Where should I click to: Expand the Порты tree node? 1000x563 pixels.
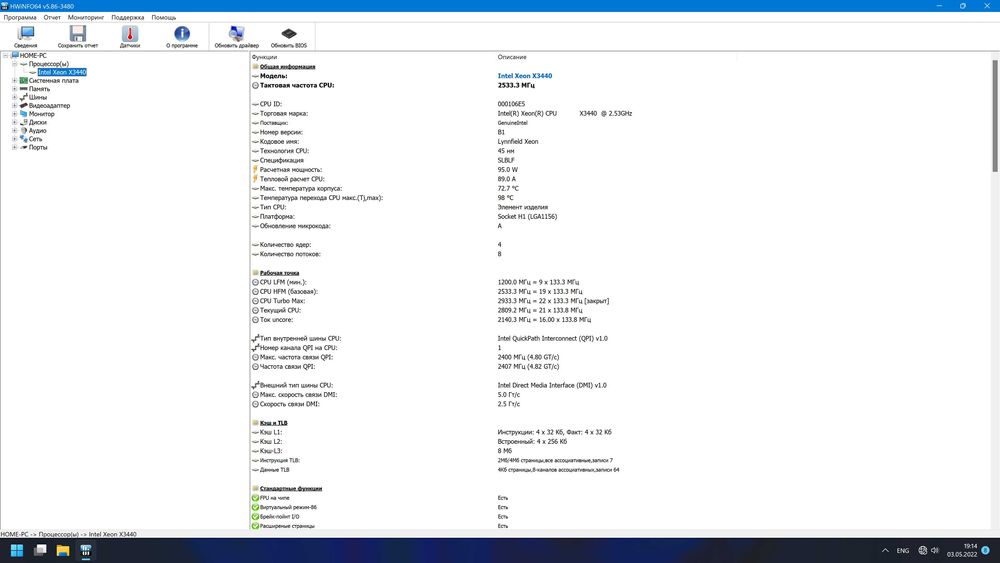click(x=15, y=147)
